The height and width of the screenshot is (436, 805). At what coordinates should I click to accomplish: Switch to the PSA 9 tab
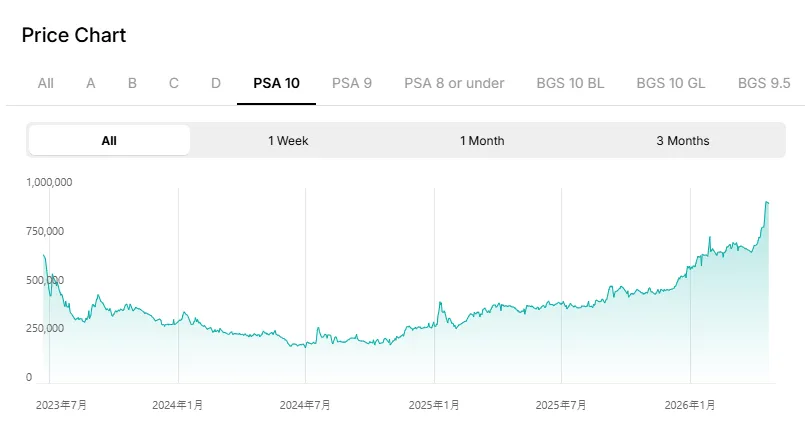(352, 83)
